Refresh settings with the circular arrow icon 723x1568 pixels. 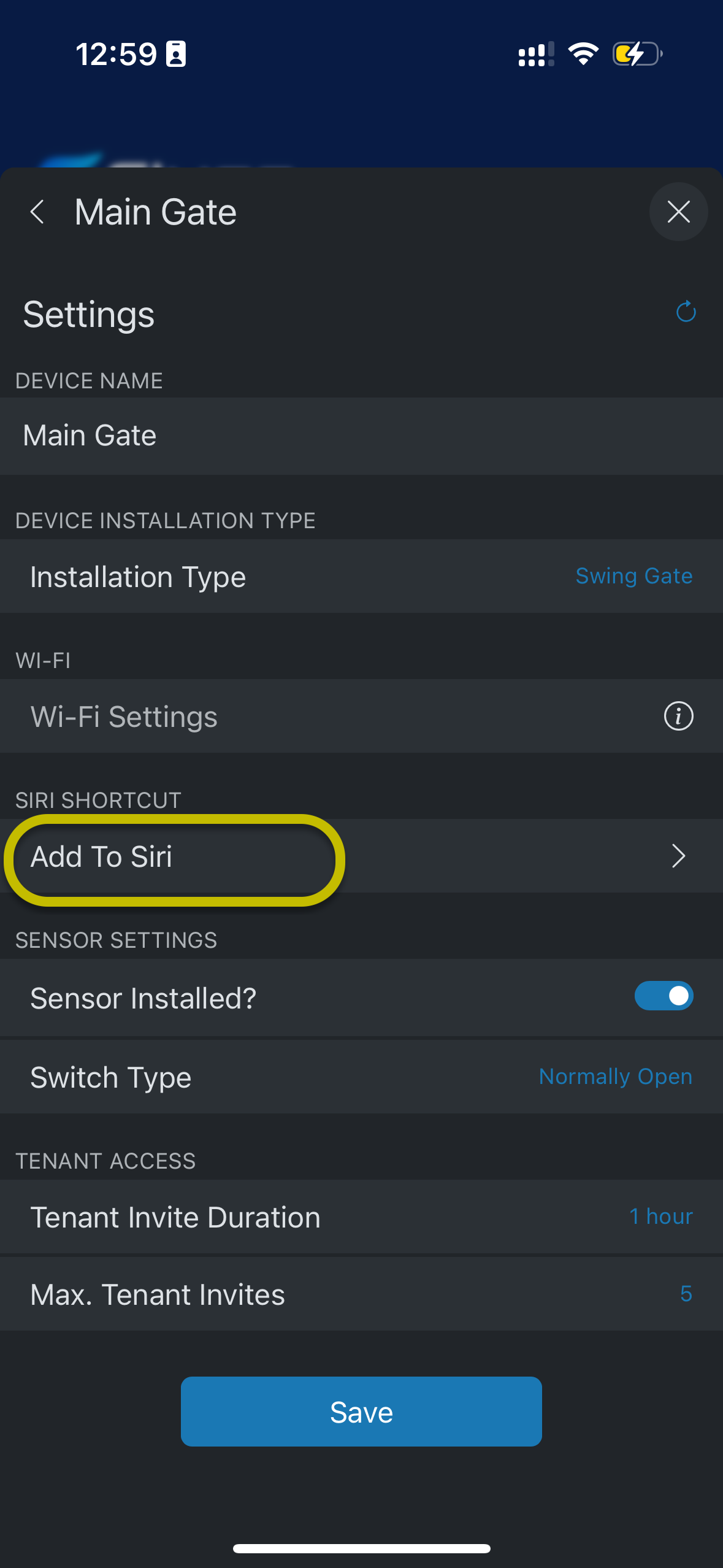[x=686, y=312]
